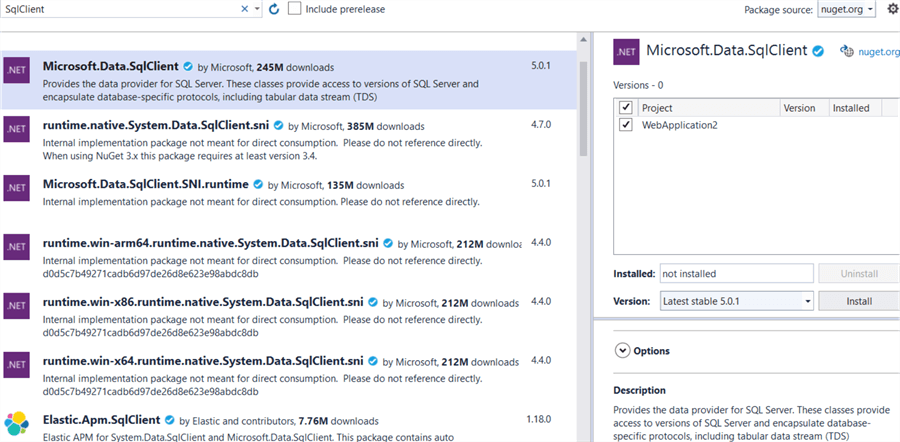This screenshot has width=900, height=442.
Task: Click .NET icon of Microsoft.Data.SqlClient.SNI.runtime package
Action: pyautogui.click(x=16, y=188)
